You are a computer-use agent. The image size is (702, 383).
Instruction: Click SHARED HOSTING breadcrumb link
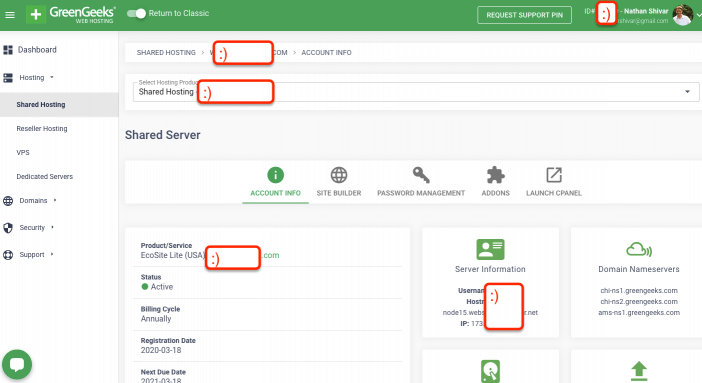tap(166, 52)
